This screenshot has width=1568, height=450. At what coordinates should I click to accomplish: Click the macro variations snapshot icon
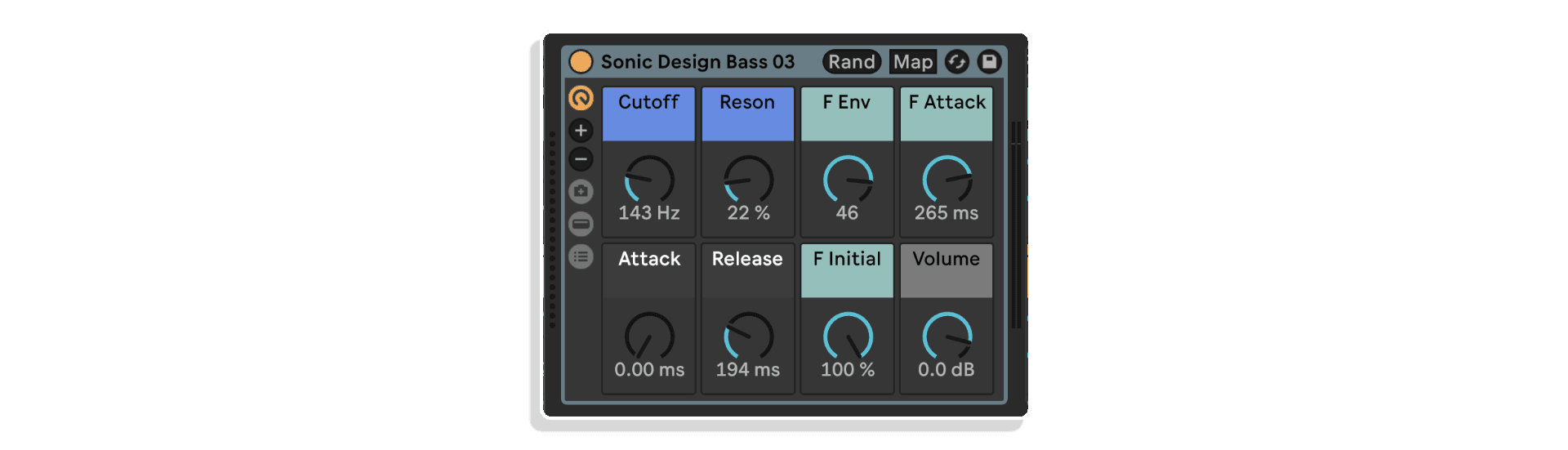tap(581, 191)
